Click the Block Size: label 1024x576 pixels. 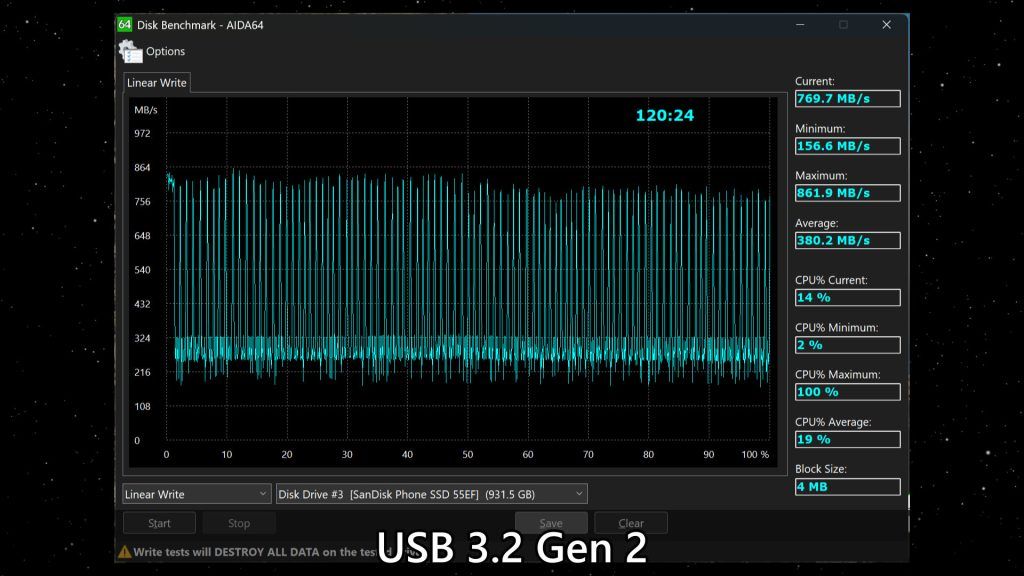(820, 469)
